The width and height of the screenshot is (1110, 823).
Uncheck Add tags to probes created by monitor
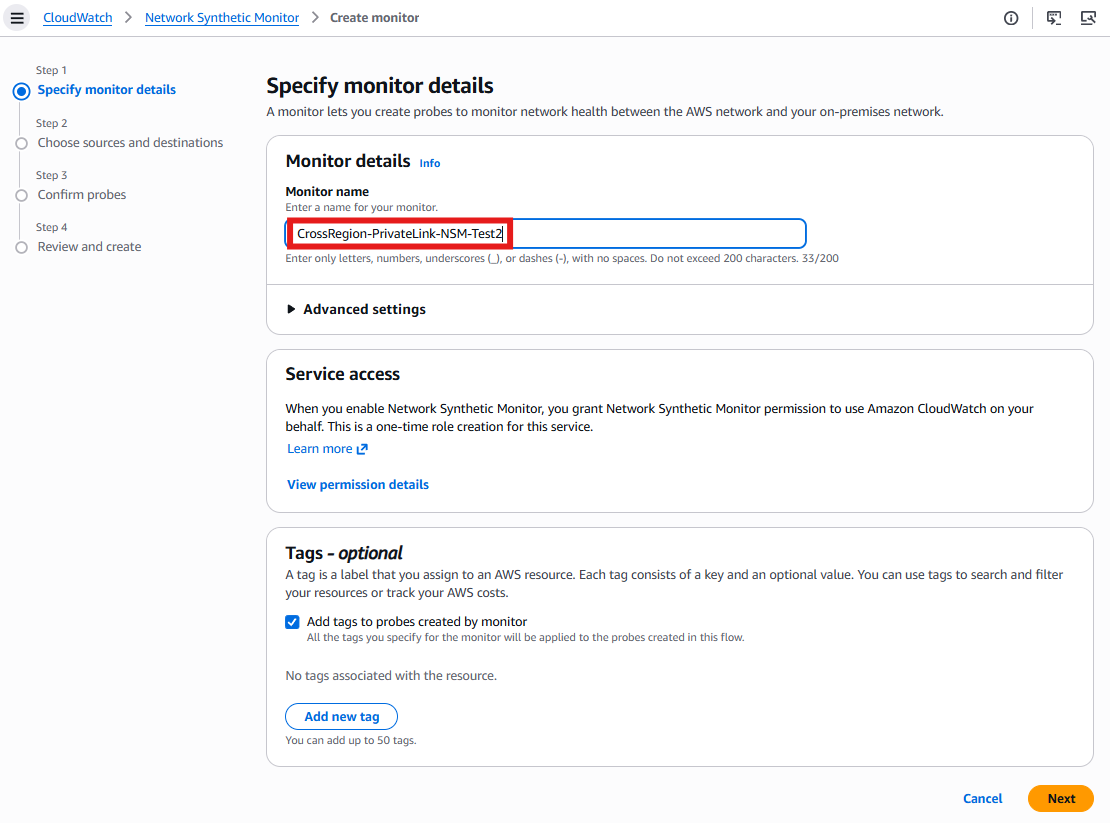pyautogui.click(x=291, y=621)
